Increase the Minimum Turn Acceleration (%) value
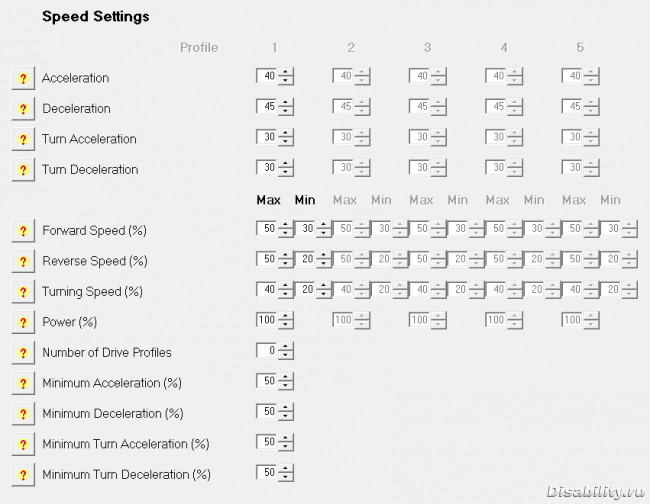Image resolution: width=650 pixels, height=504 pixels. tap(285, 438)
